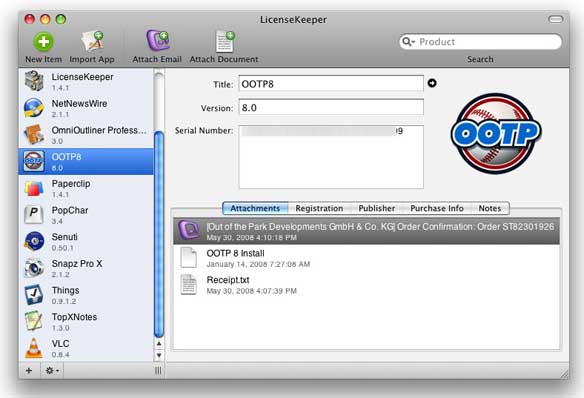
Task: Open the gear action menu
Action: point(52,370)
